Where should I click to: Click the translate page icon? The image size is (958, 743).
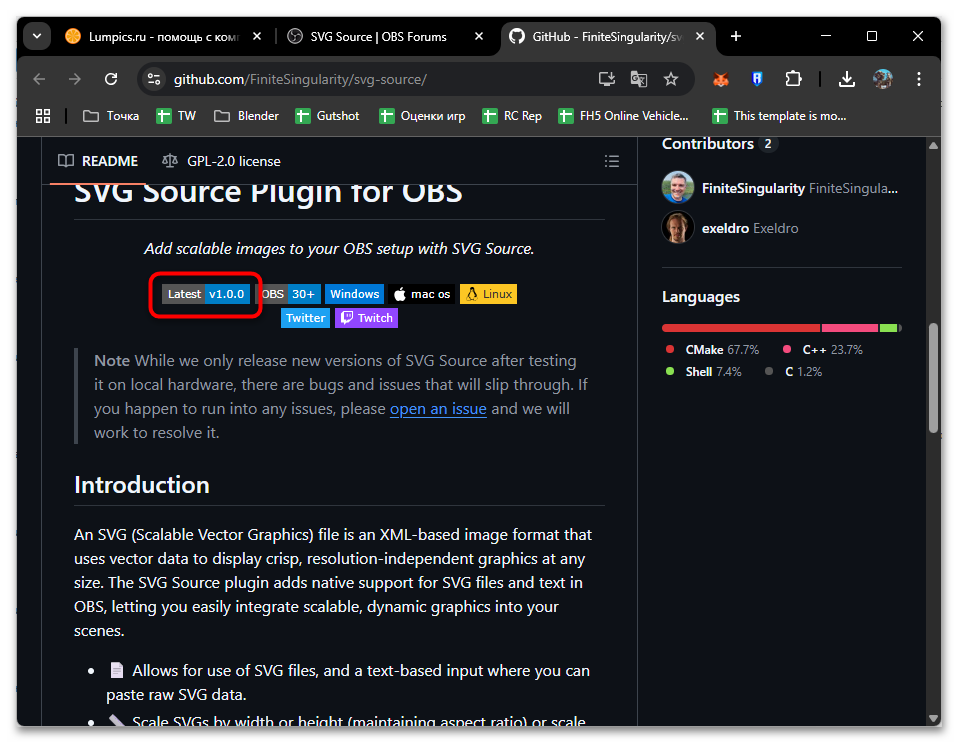coord(638,79)
